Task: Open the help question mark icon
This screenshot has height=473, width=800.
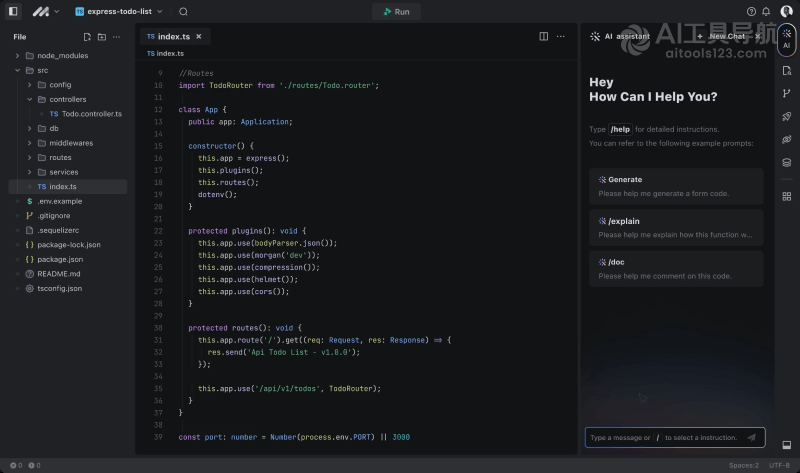Action: [x=751, y=11]
